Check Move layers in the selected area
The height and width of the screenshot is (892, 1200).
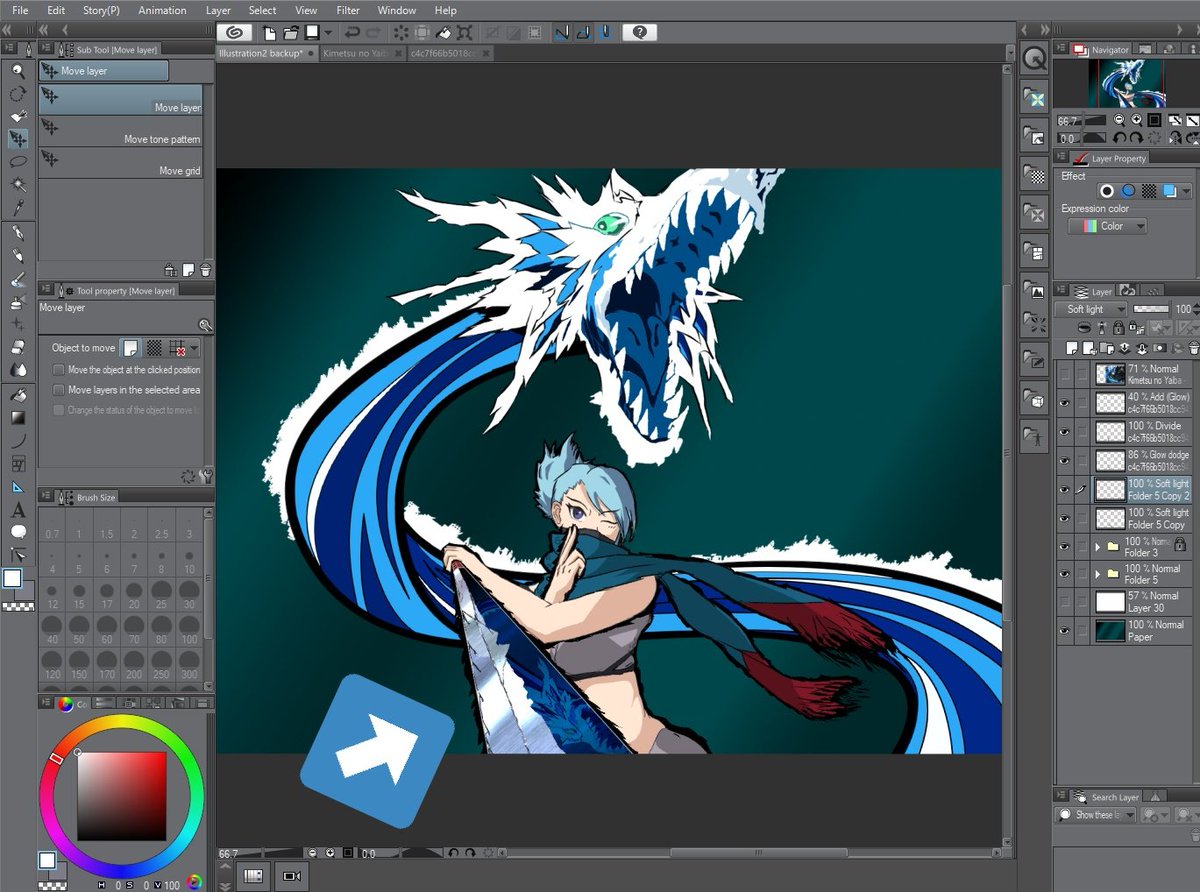(x=59, y=390)
